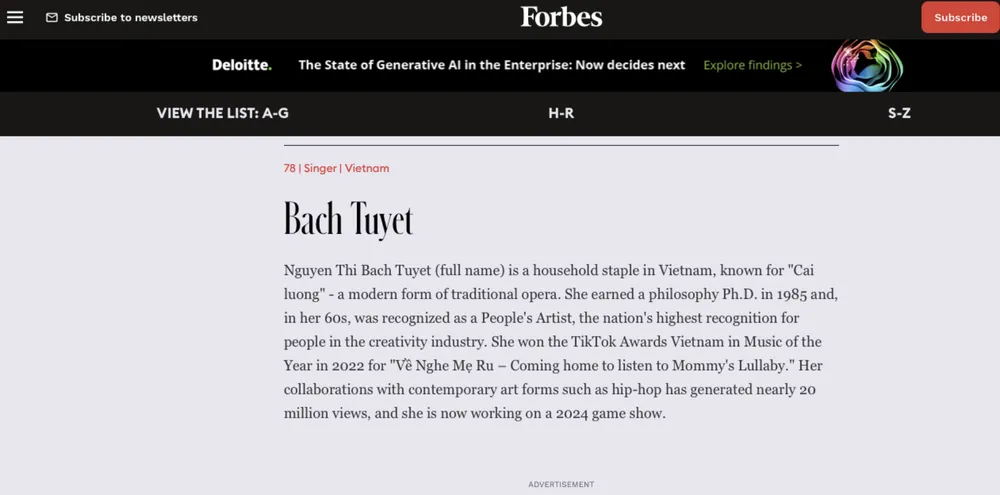Switch to the A-G list tab
This screenshot has height=495, width=1000.
223,113
